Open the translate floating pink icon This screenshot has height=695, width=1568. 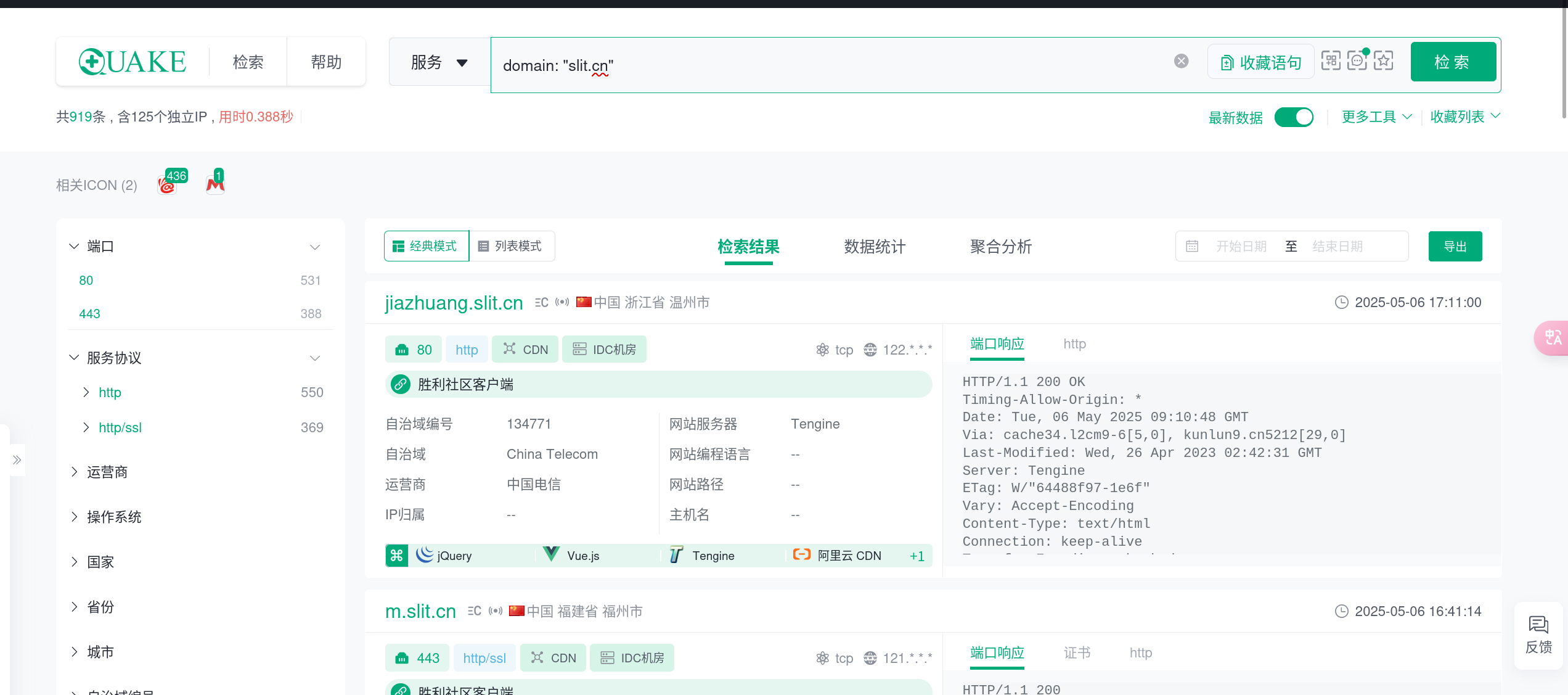[x=1552, y=337]
